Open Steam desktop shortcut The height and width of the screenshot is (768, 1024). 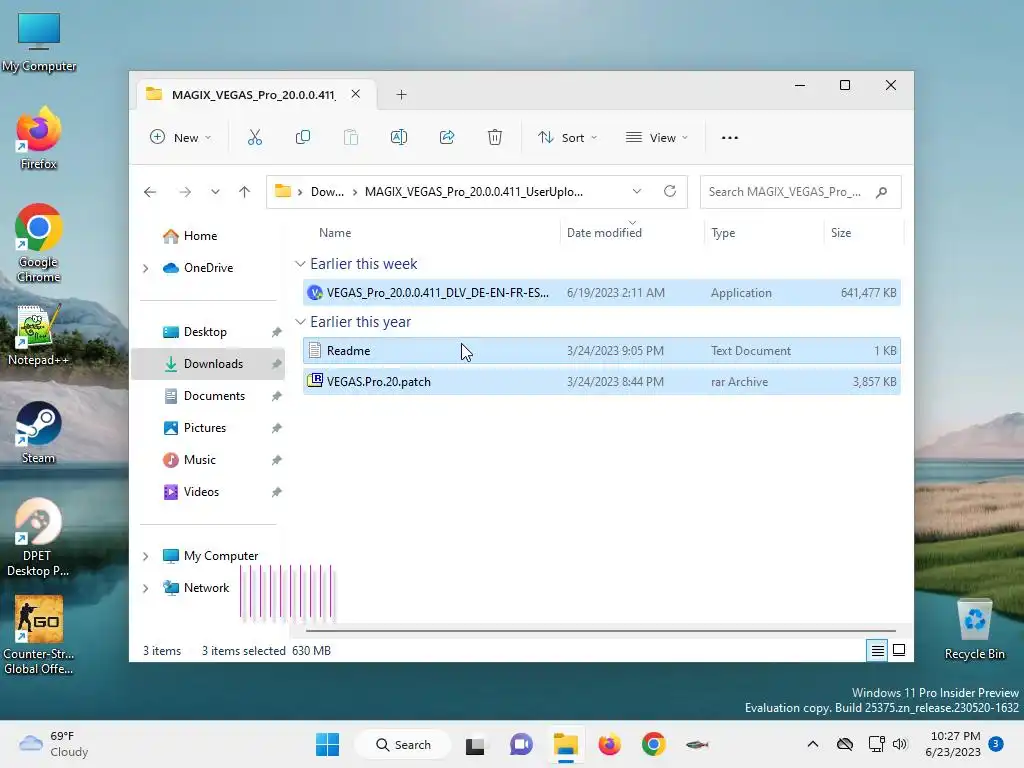click(39, 433)
